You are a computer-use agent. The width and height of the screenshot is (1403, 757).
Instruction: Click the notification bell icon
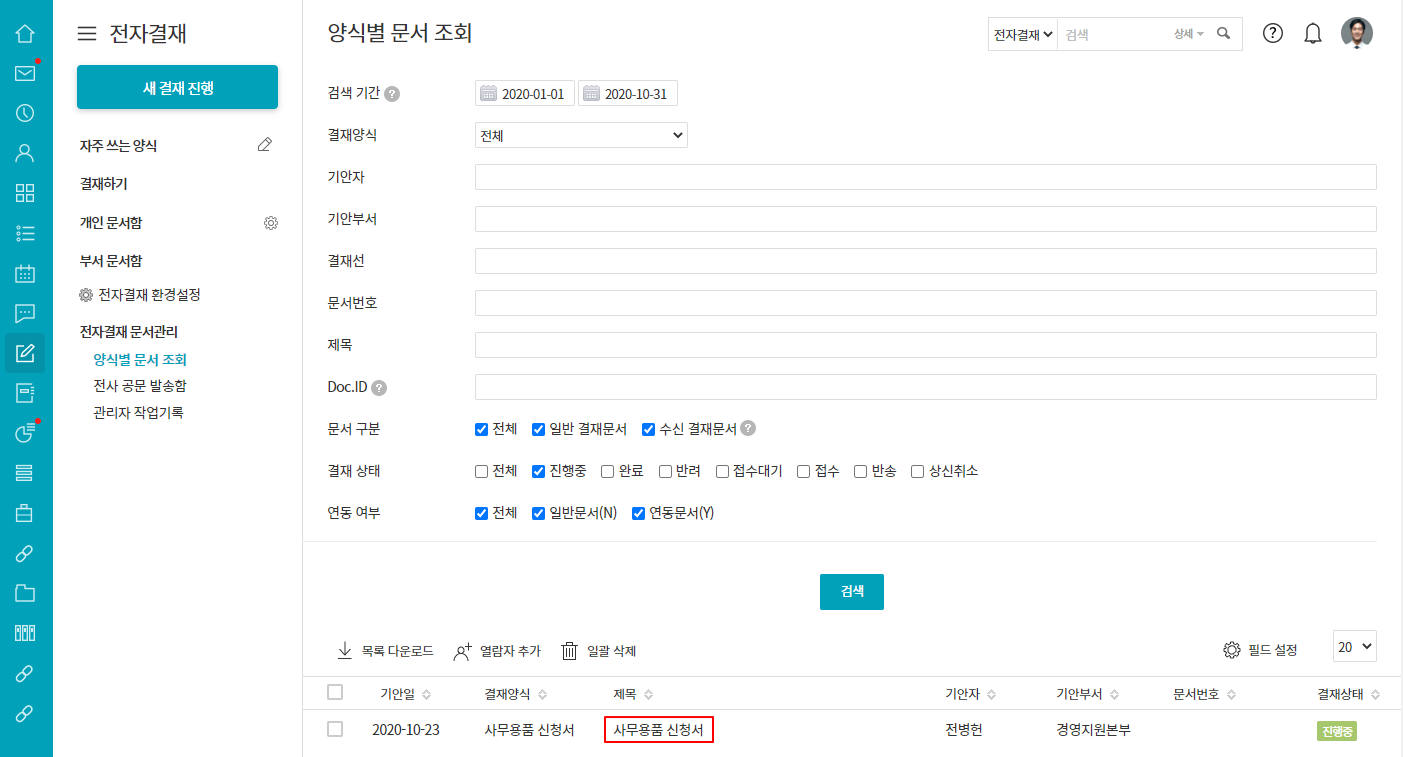pyautogui.click(x=1313, y=33)
